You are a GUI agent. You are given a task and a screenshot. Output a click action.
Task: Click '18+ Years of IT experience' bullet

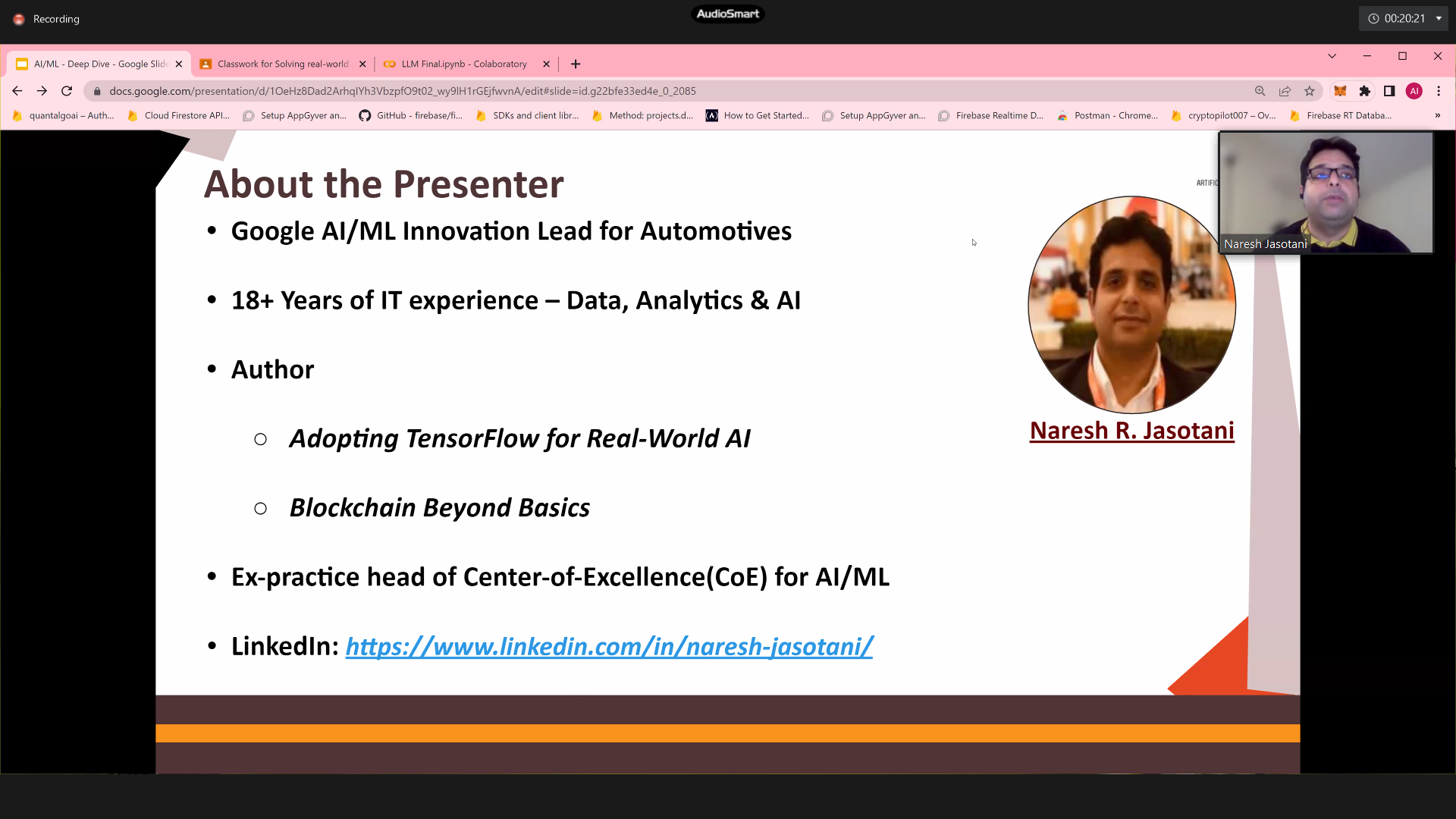pyautogui.click(x=516, y=300)
